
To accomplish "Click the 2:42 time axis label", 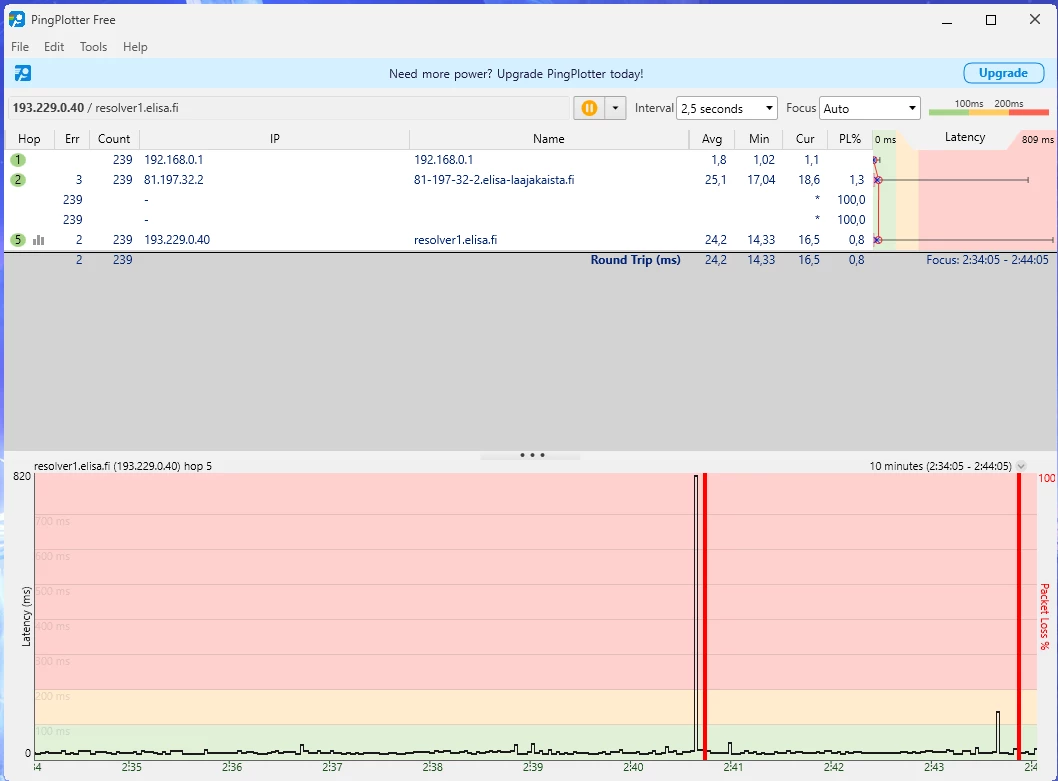I will coord(833,767).
